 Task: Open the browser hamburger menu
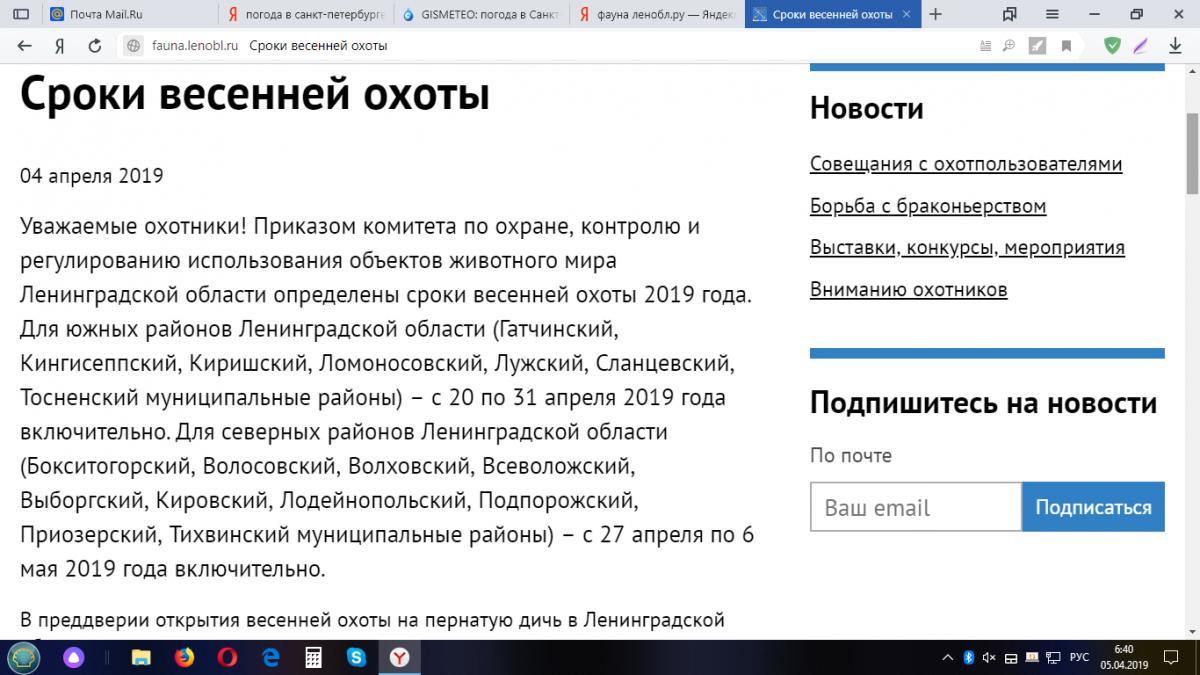[x=1053, y=14]
